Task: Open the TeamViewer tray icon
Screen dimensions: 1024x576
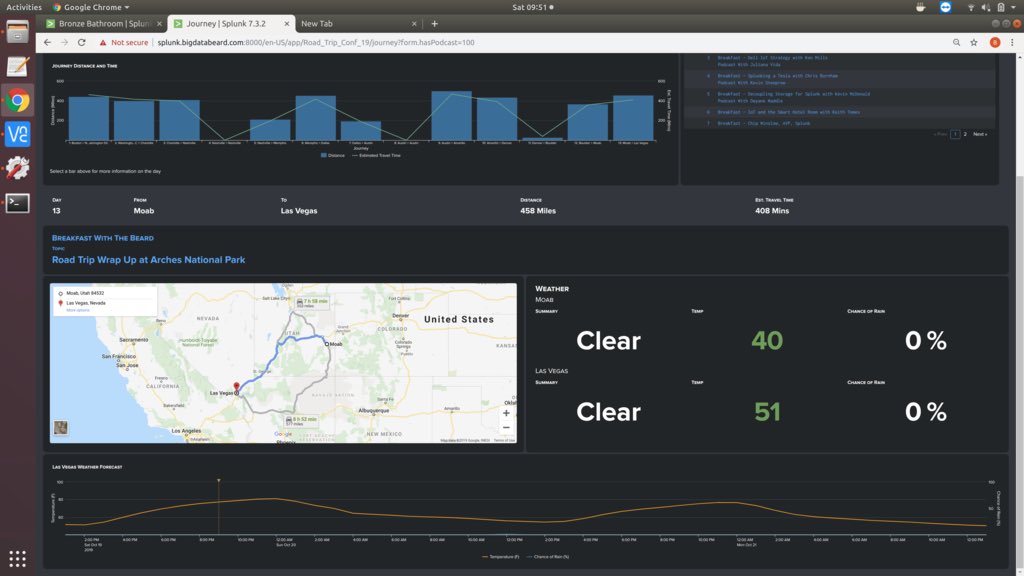Action: tap(945, 7)
